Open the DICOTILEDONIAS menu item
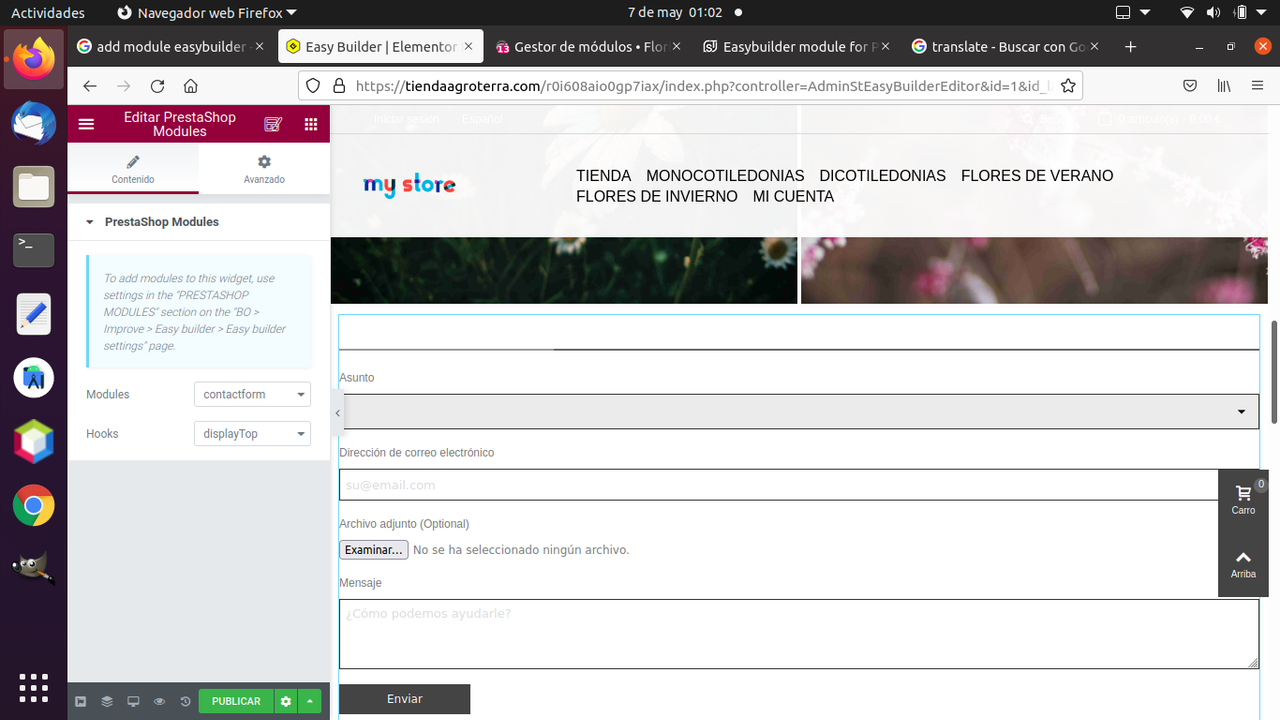 tap(882, 176)
